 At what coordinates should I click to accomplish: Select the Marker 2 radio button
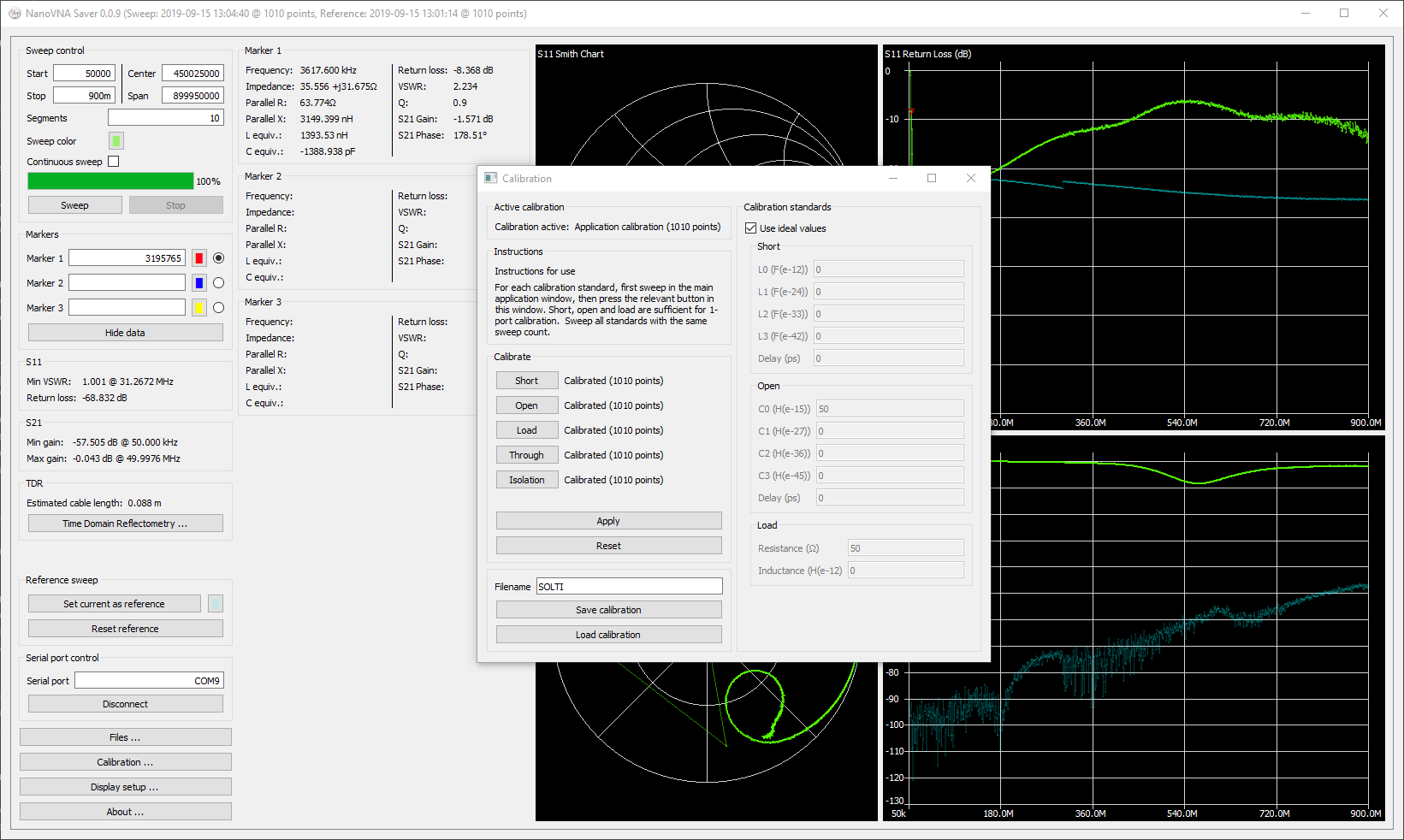[218, 283]
